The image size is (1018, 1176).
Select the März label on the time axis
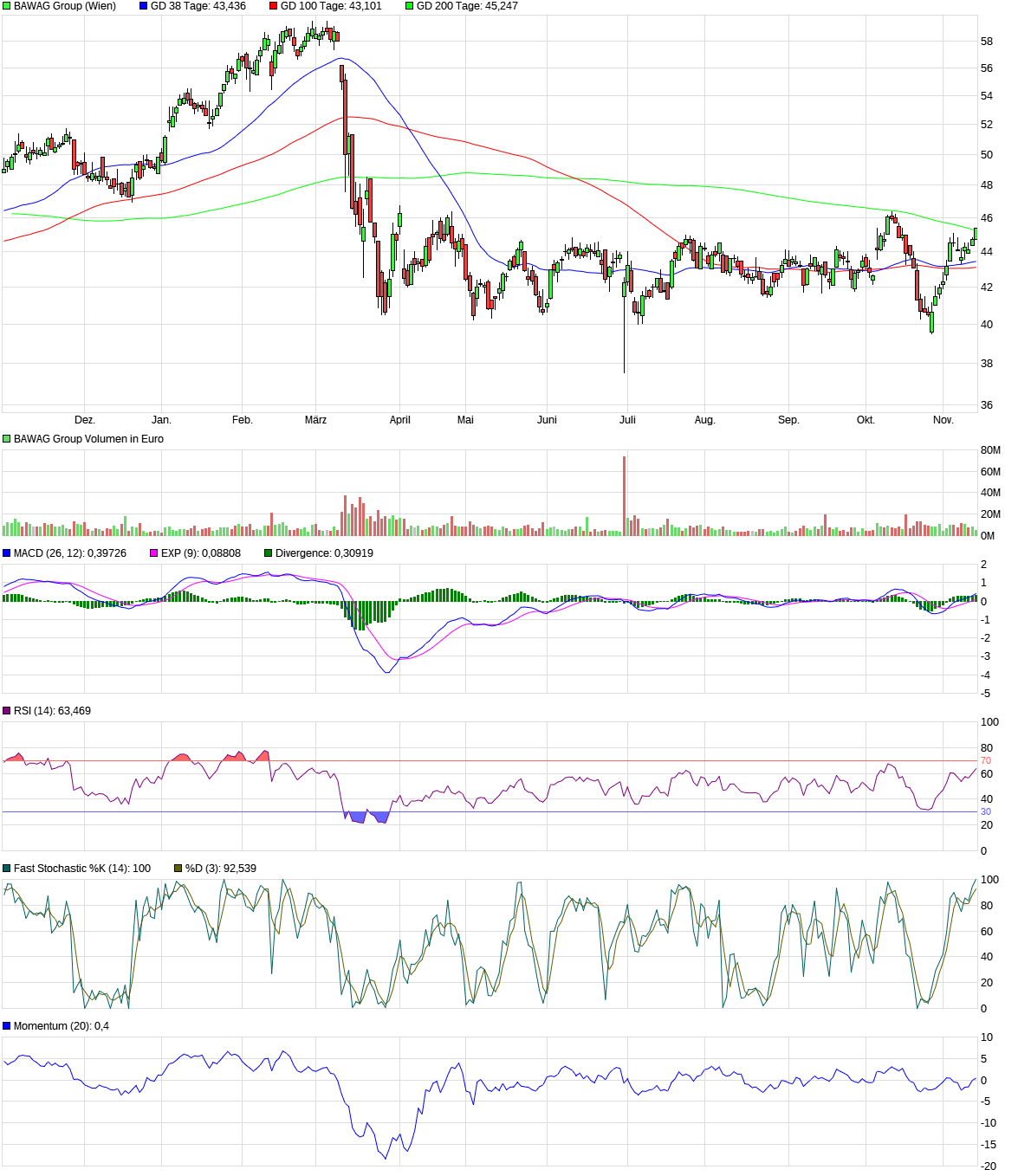coord(315,420)
